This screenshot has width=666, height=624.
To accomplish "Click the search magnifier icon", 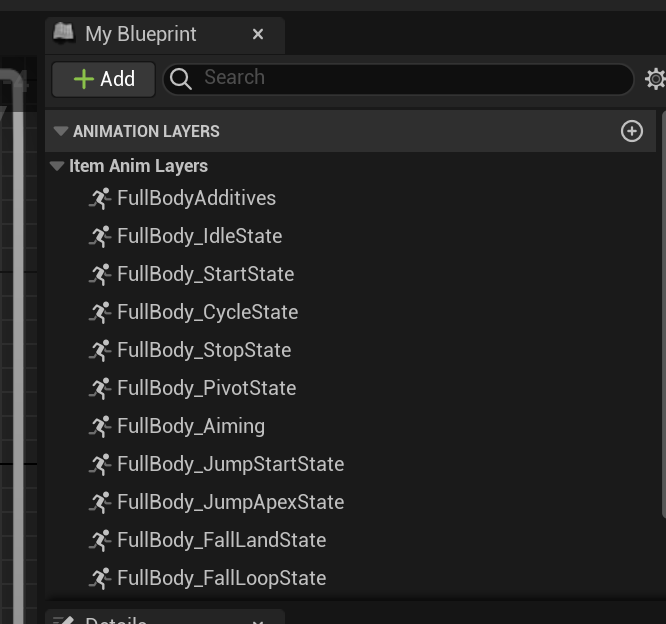I will coord(181,79).
